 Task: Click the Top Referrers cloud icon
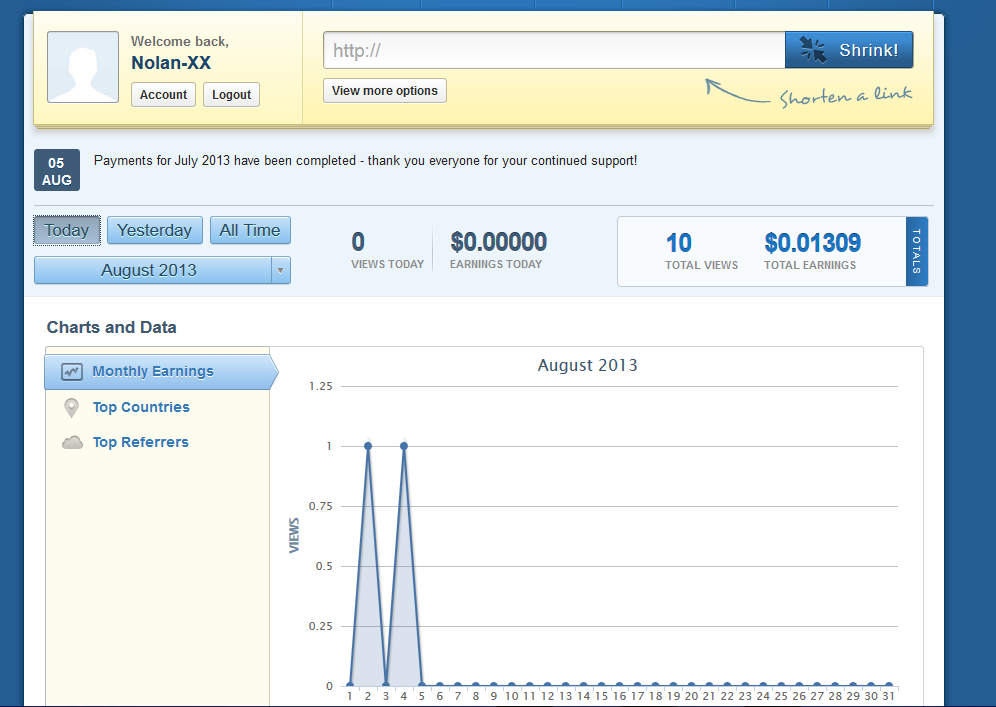(72, 442)
